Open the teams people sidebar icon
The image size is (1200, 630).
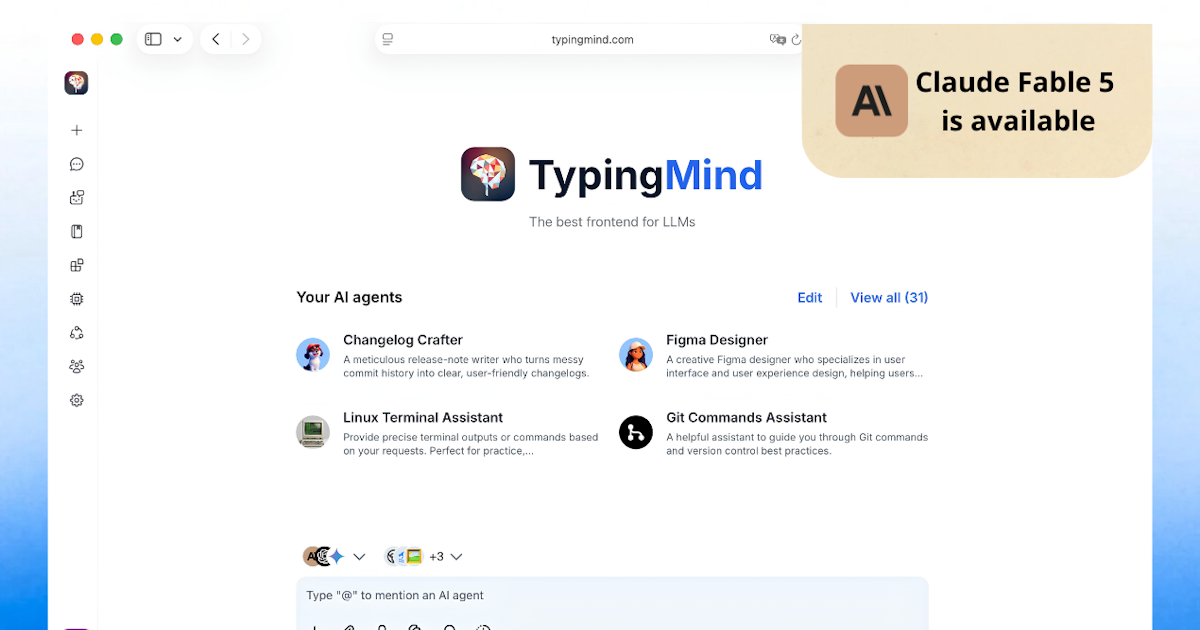(76, 366)
